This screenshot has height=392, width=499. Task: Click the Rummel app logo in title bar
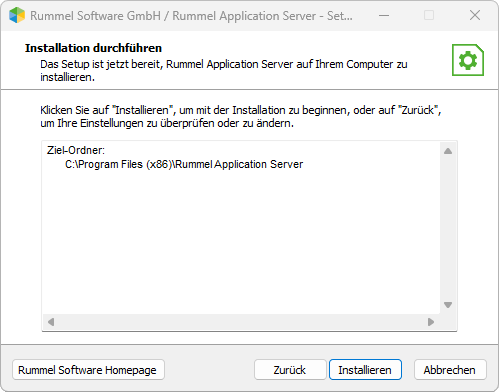pyautogui.click(x=17, y=15)
